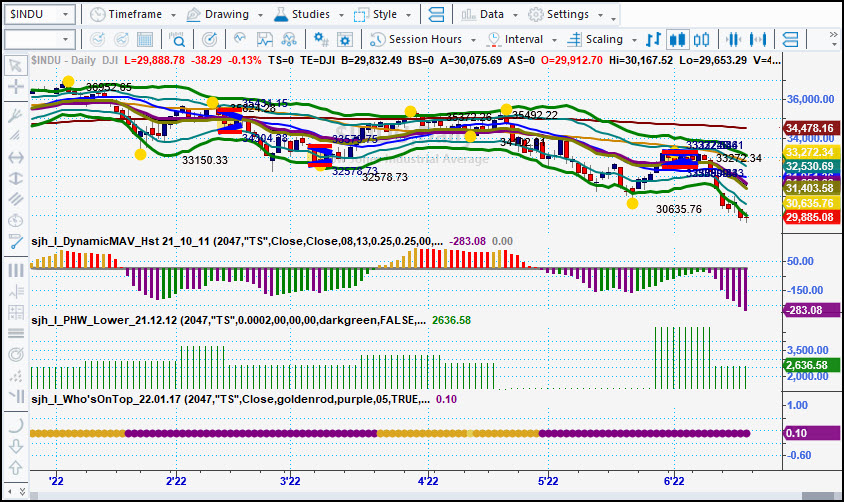Expand the Interval dropdown arrow
The image size is (844, 502).
pyautogui.click(x=554, y=40)
